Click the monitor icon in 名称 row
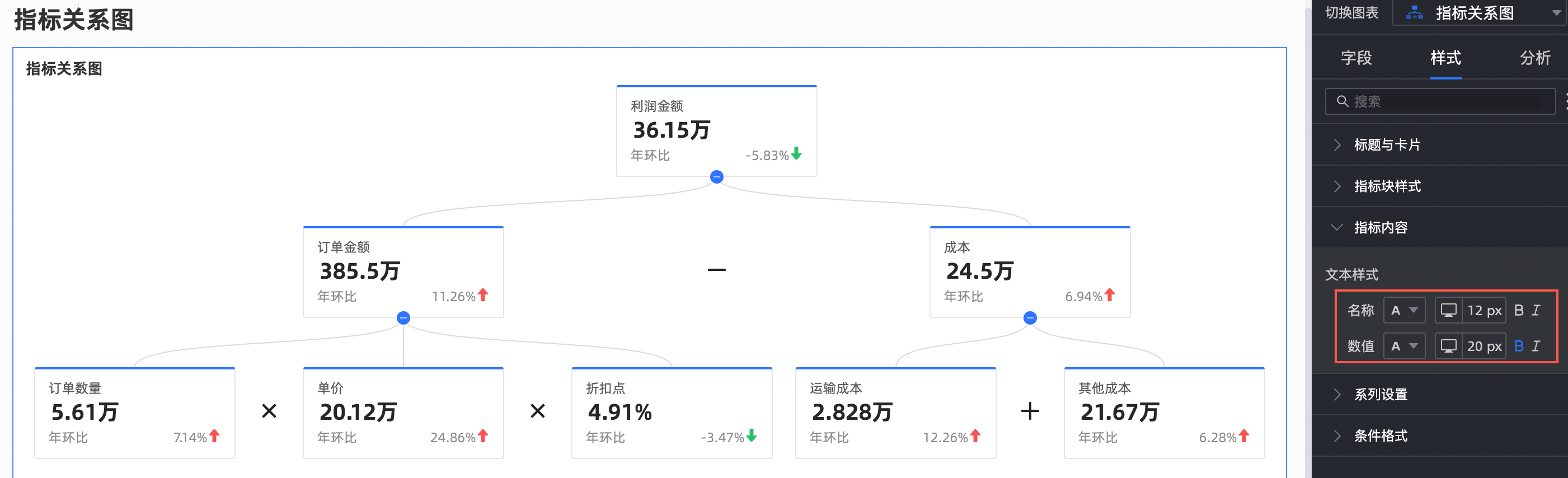Screen dimensions: 1568x478 tap(1448, 311)
